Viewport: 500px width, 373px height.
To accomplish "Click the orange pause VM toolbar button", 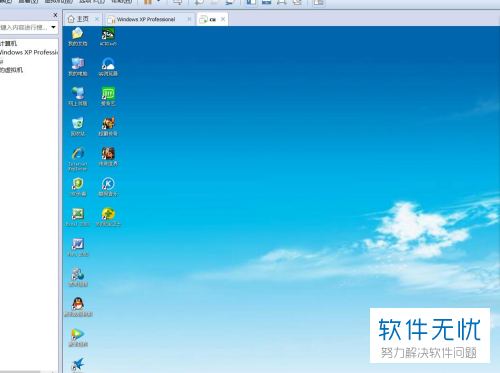I will point(148,2).
